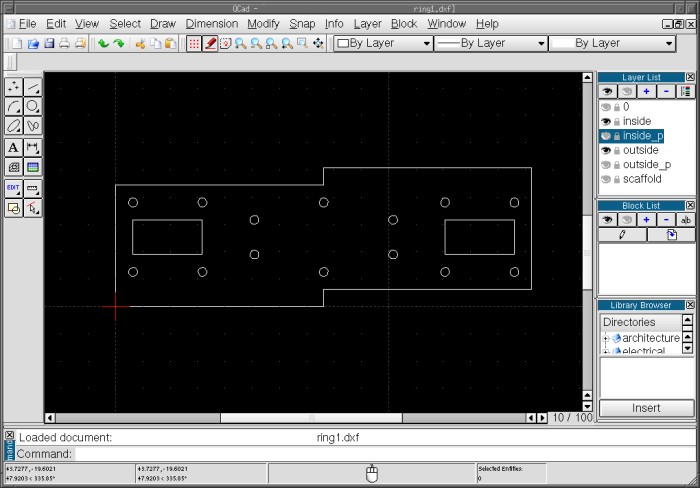This screenshot has height=488, width=700.
Task: Show the scaffold layer
Action: click(x=606, y=179)
